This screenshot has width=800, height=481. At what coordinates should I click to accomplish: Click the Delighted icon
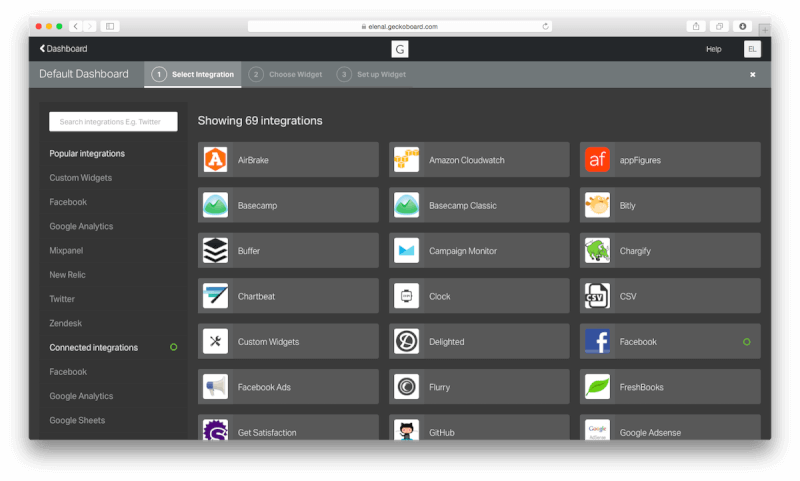[x=406, y=341]
